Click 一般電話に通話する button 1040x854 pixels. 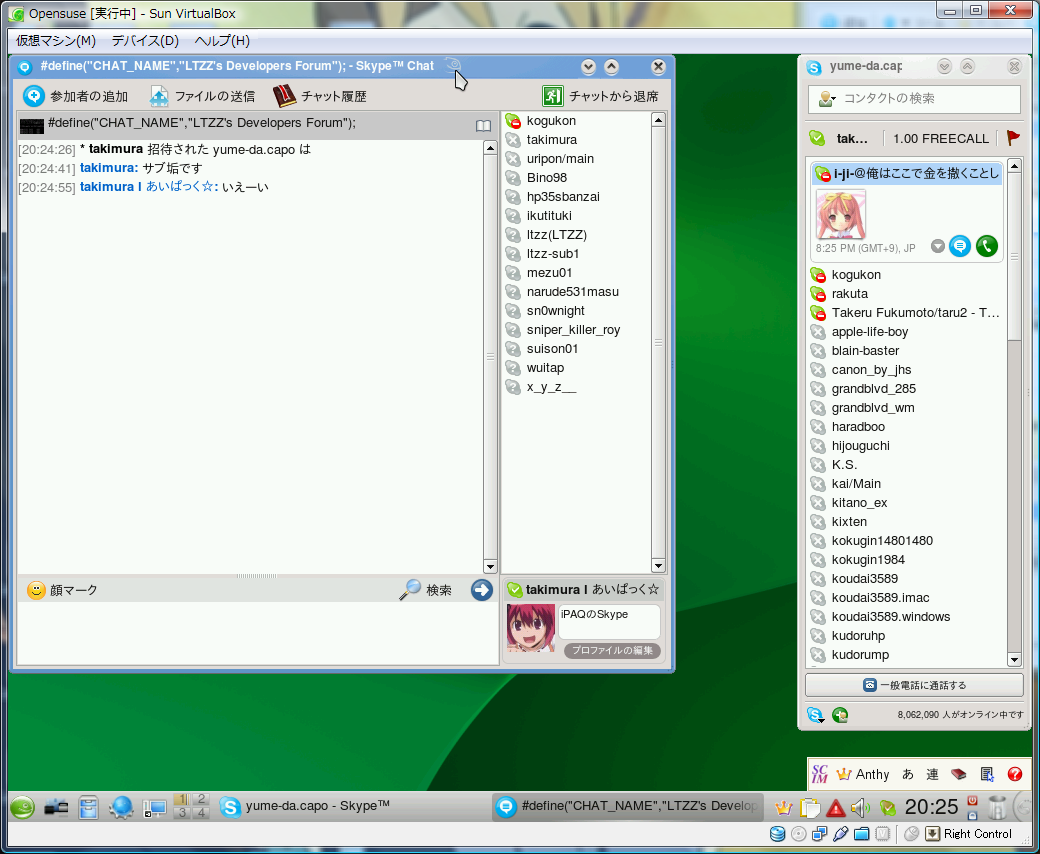[x=914, y=685]
